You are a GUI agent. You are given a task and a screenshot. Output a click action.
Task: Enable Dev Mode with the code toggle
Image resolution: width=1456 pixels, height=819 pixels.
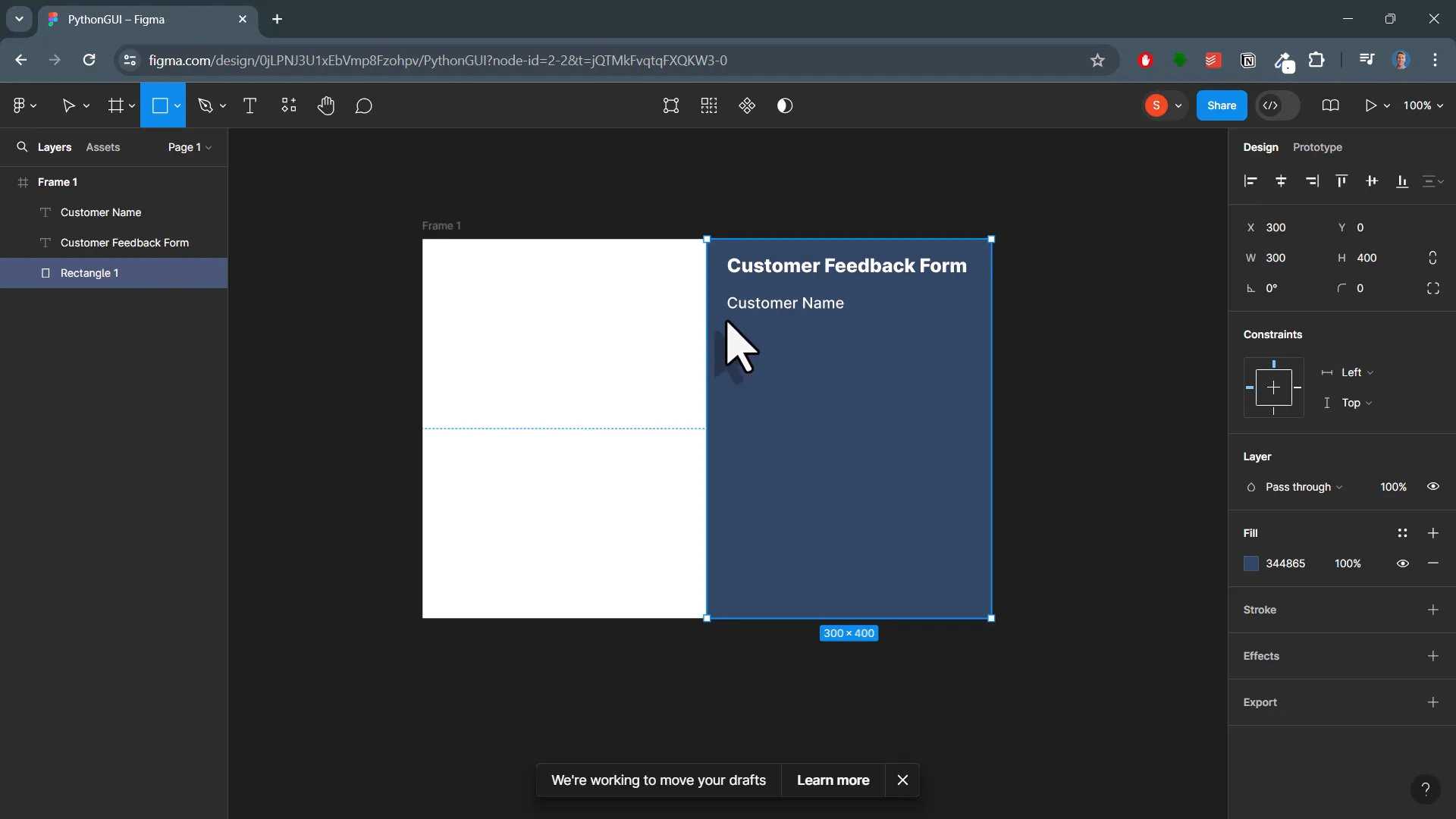(1272, 105)
